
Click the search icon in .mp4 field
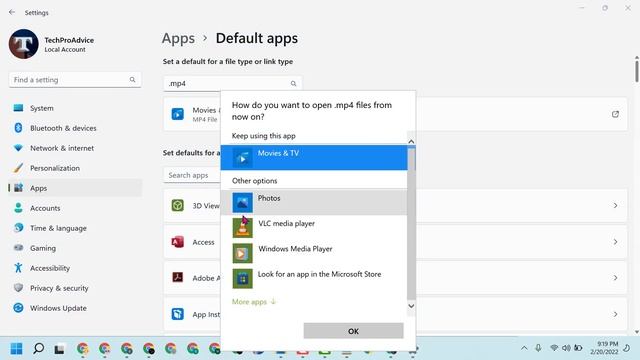pos(293,83)
